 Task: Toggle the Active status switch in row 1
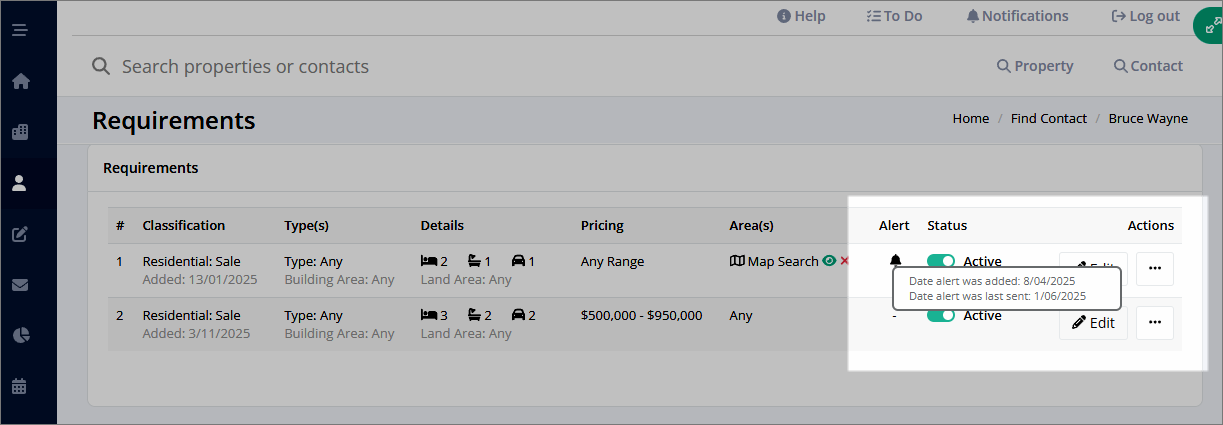[x=941, y=262]
